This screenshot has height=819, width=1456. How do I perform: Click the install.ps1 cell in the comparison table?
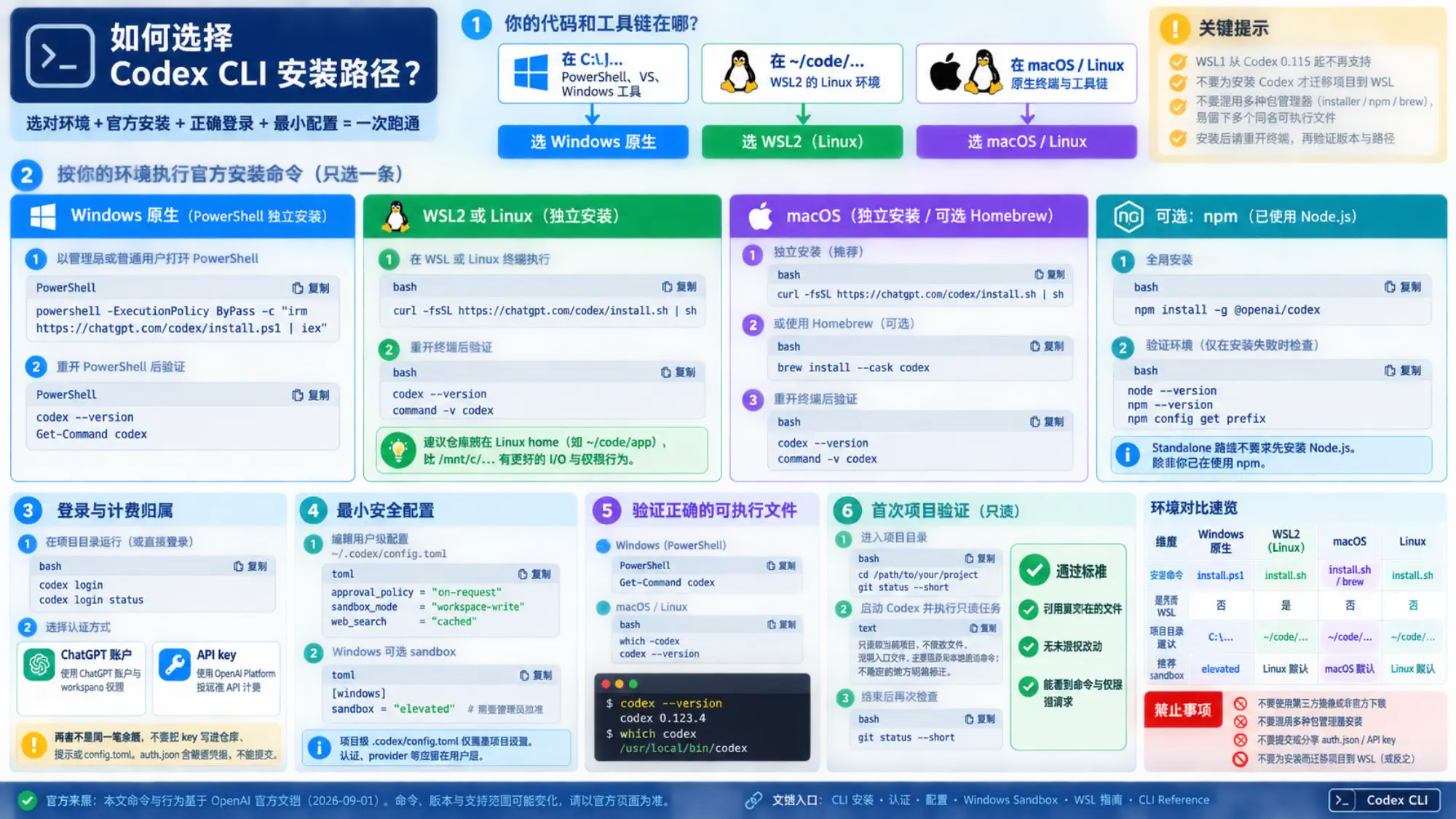pyautogui.click(x=1220, y=575)
